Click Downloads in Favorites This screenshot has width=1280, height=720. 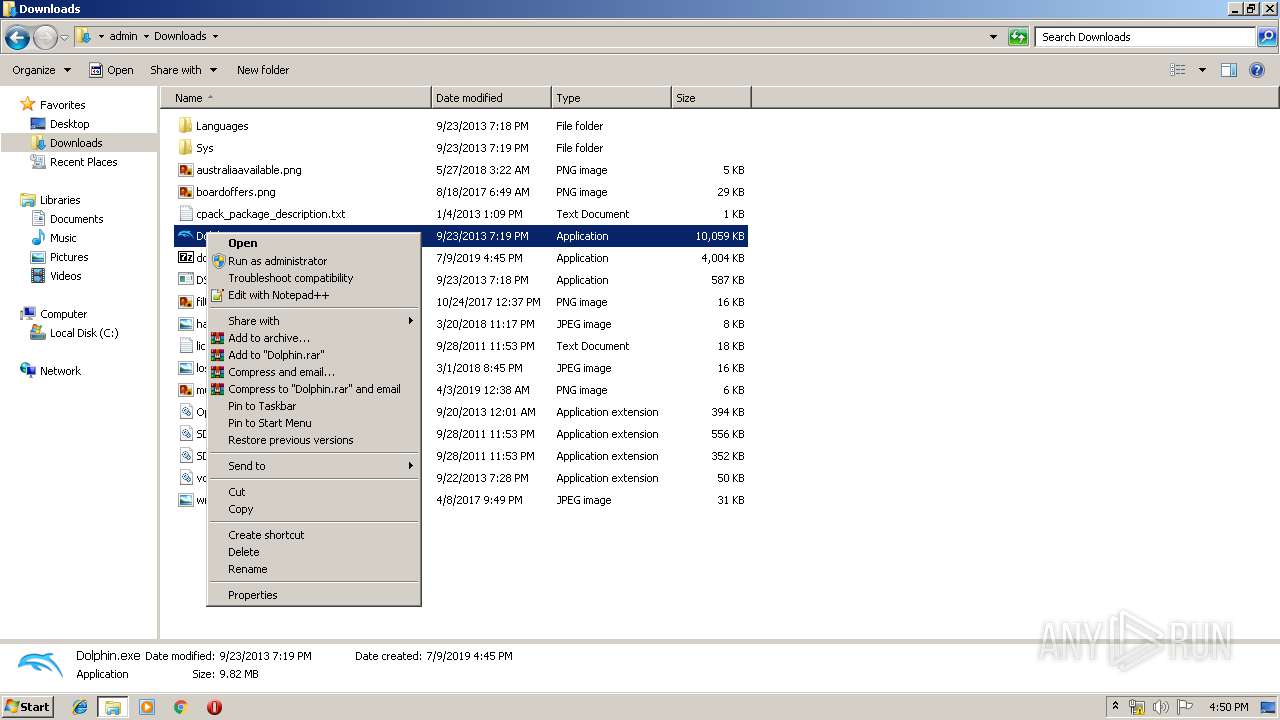tap(76, 143)
